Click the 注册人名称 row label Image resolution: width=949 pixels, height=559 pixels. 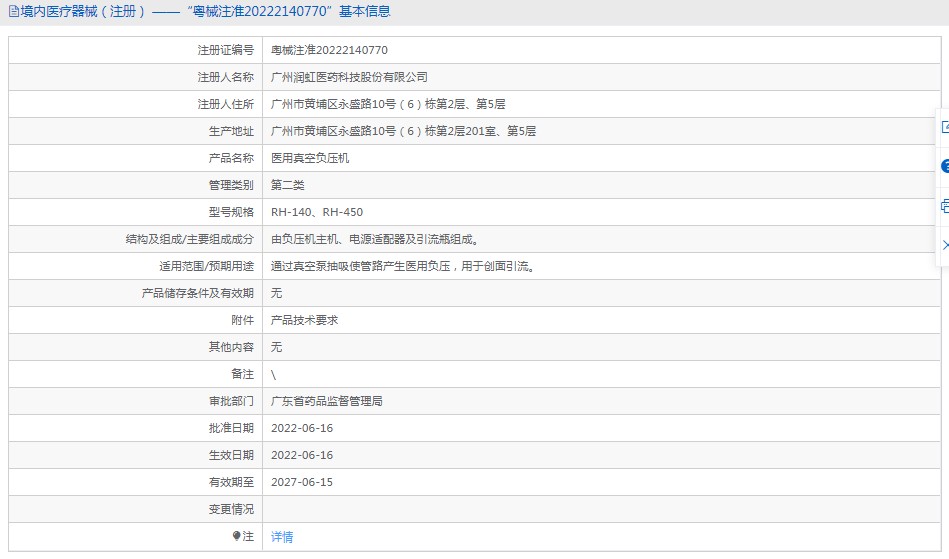pyautogui.click(x=226, y=77)
